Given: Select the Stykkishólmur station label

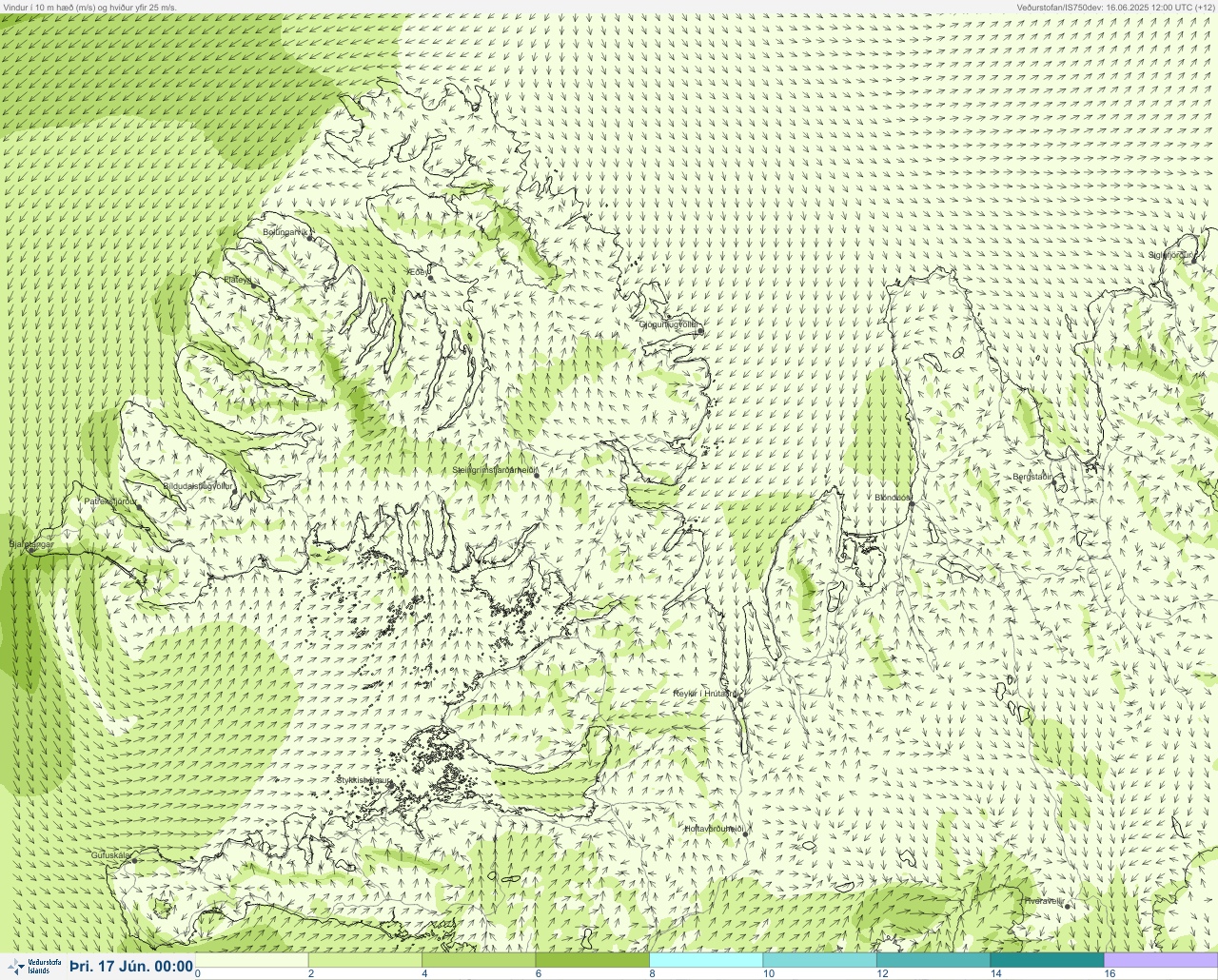Looking at the screenshot, I should point(363,780).
